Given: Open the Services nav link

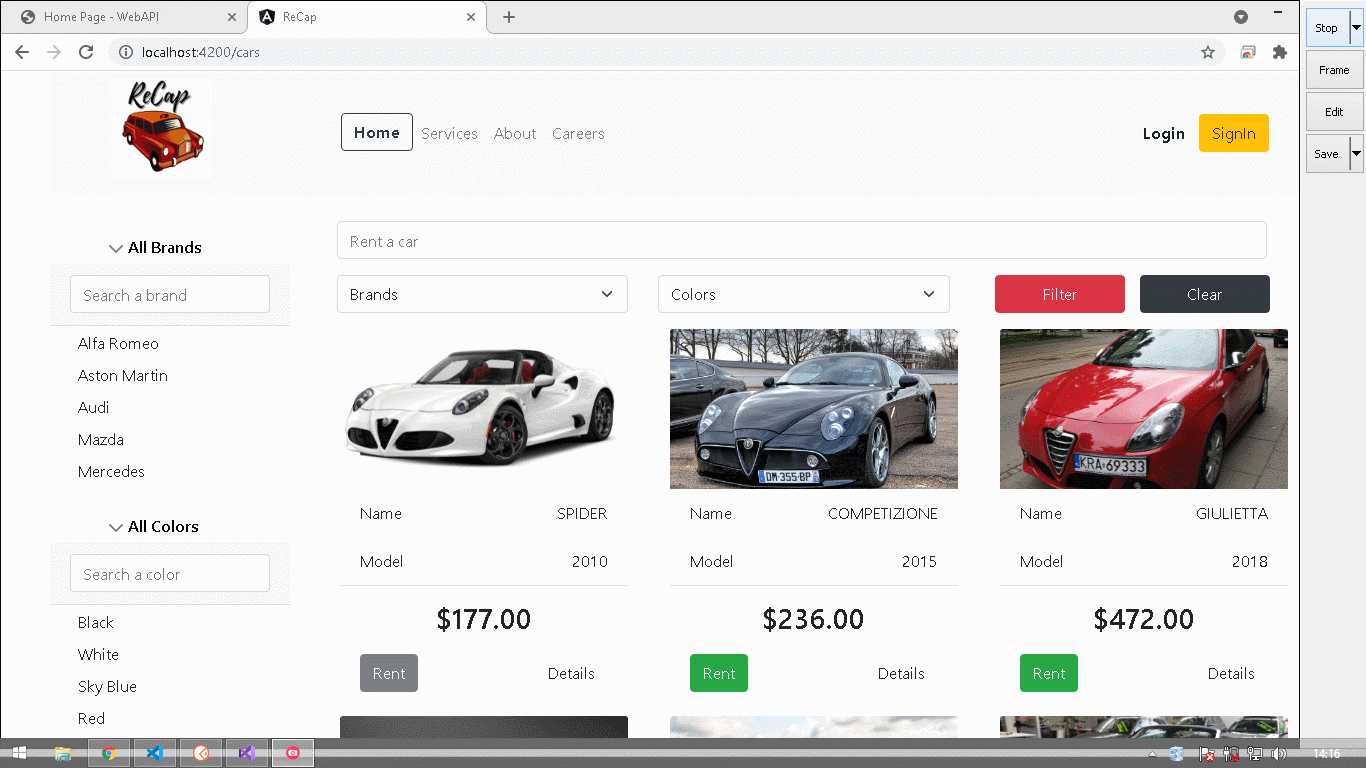Looking at the screenshot, I should click(x=449, y=133).
